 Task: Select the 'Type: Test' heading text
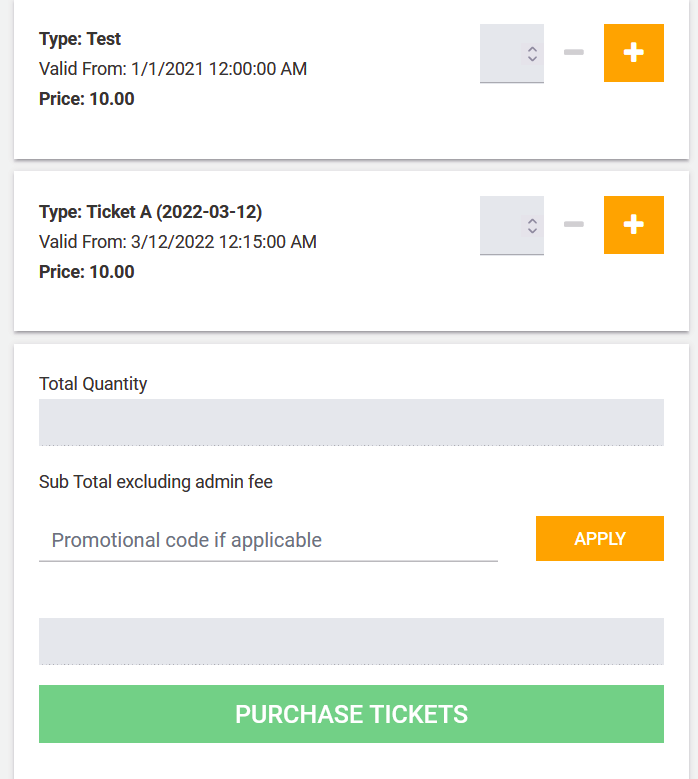tap(80, 39)
